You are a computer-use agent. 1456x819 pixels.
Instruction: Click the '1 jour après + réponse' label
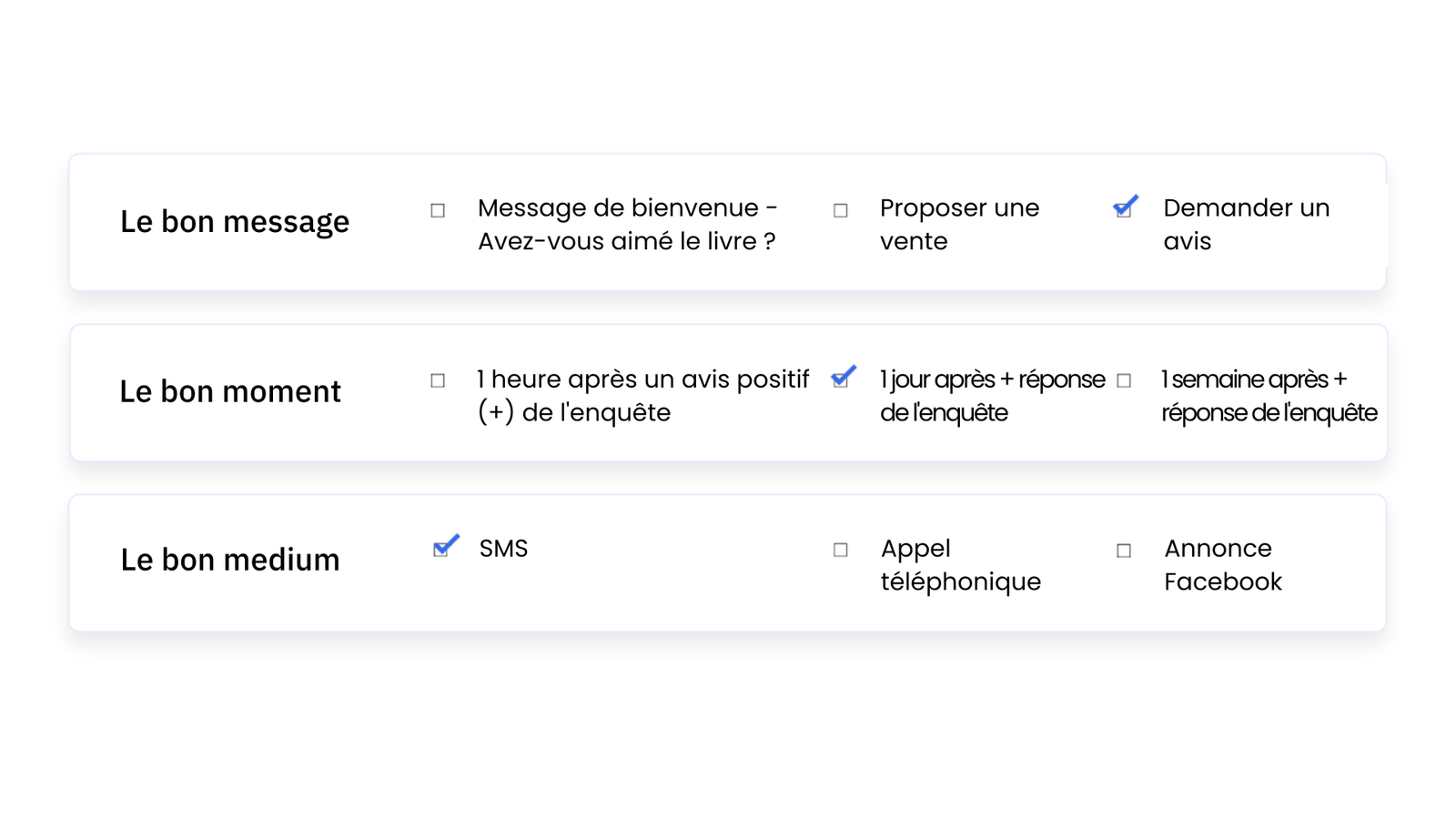(992, 396)
